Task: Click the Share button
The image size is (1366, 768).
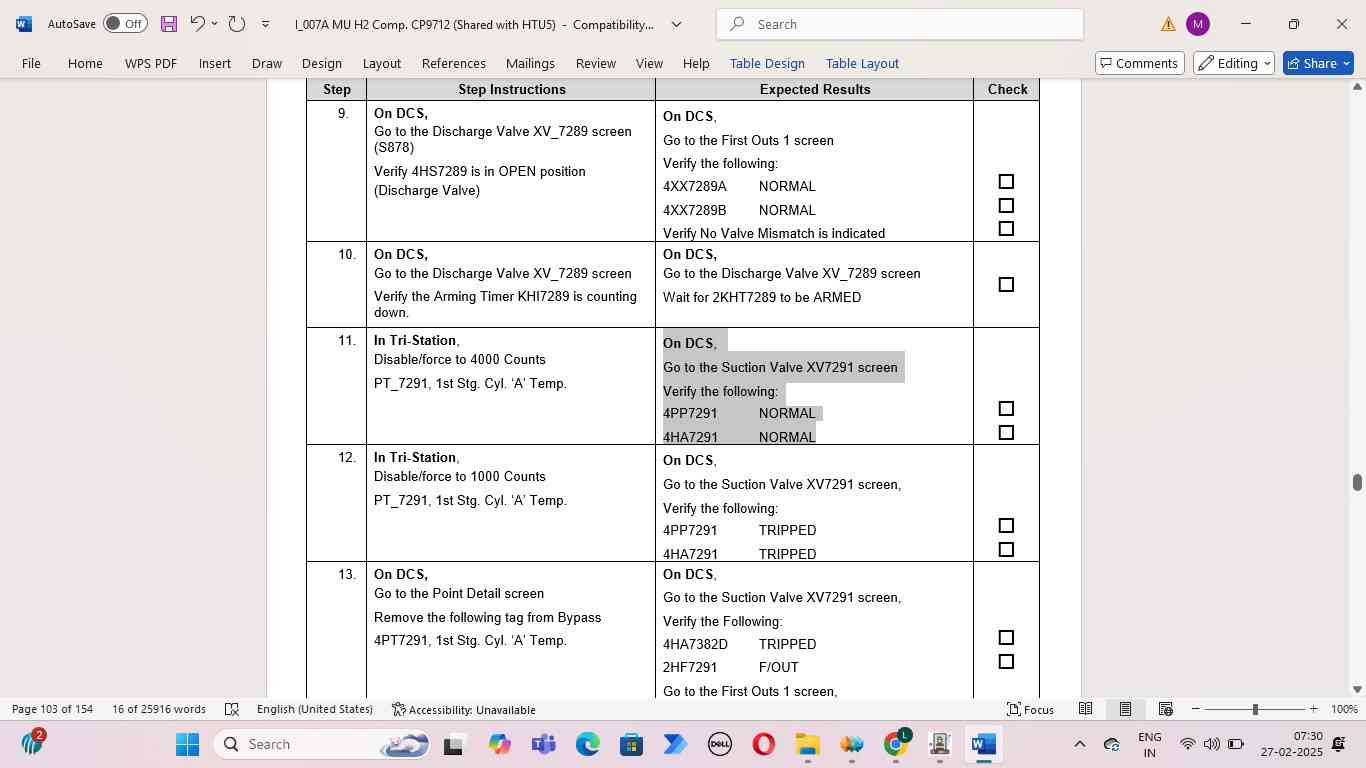Action: click(x=1318, y=63)
